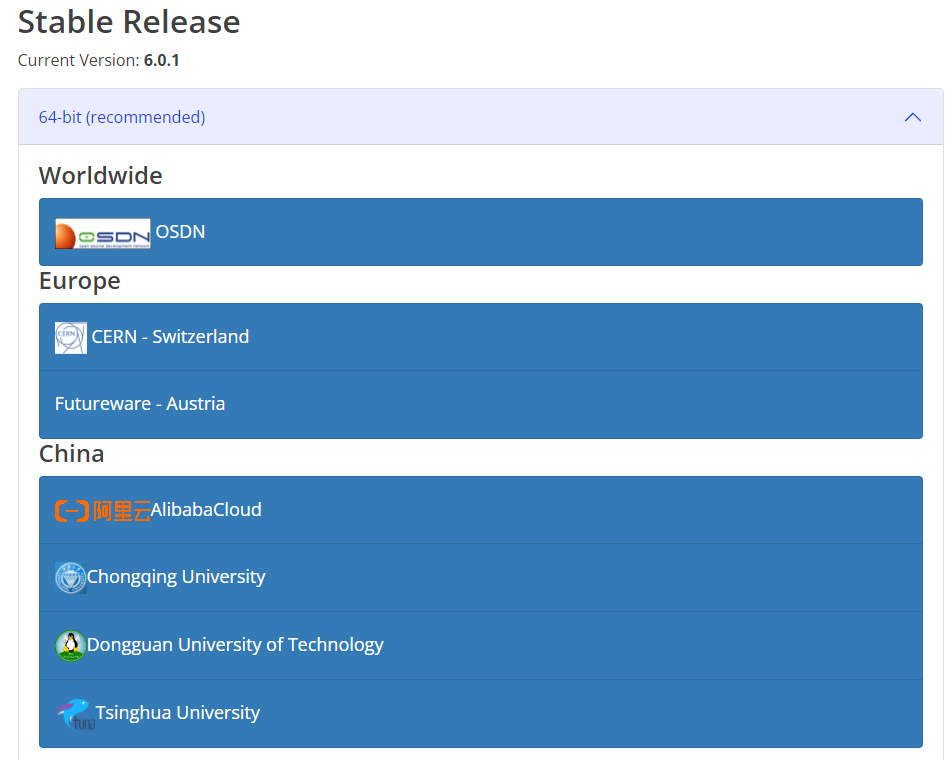Choose the AlibabaCloud mirror text
The height and width of the screenshot is (760, 952).
tap(206, 510)
